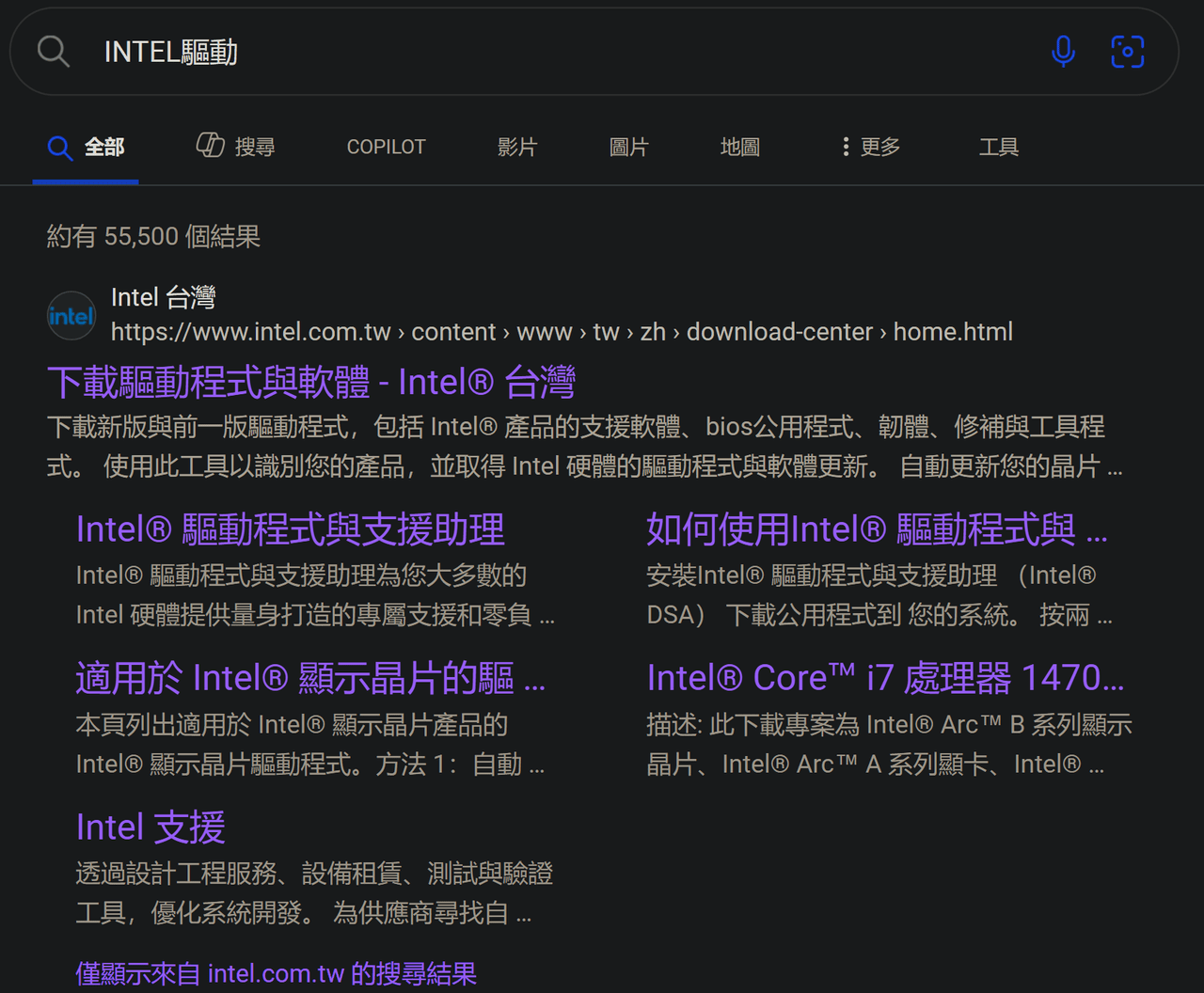This screenshot has width=1204, height=993.
Task: Click description 透過設計工程服務、設備租賃
Action: (314, 893)
